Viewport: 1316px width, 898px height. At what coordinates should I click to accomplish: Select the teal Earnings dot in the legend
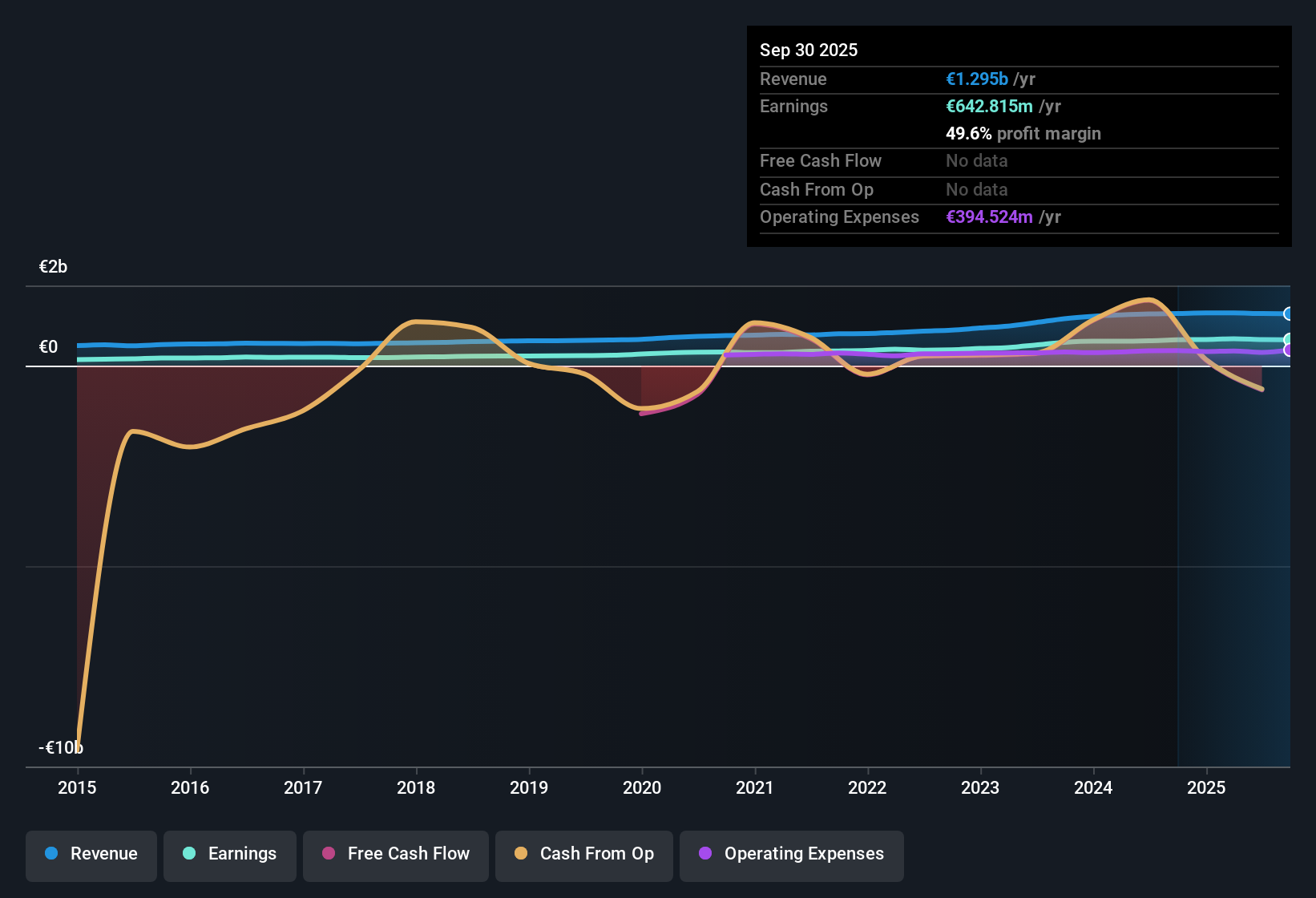click(189, 855)
